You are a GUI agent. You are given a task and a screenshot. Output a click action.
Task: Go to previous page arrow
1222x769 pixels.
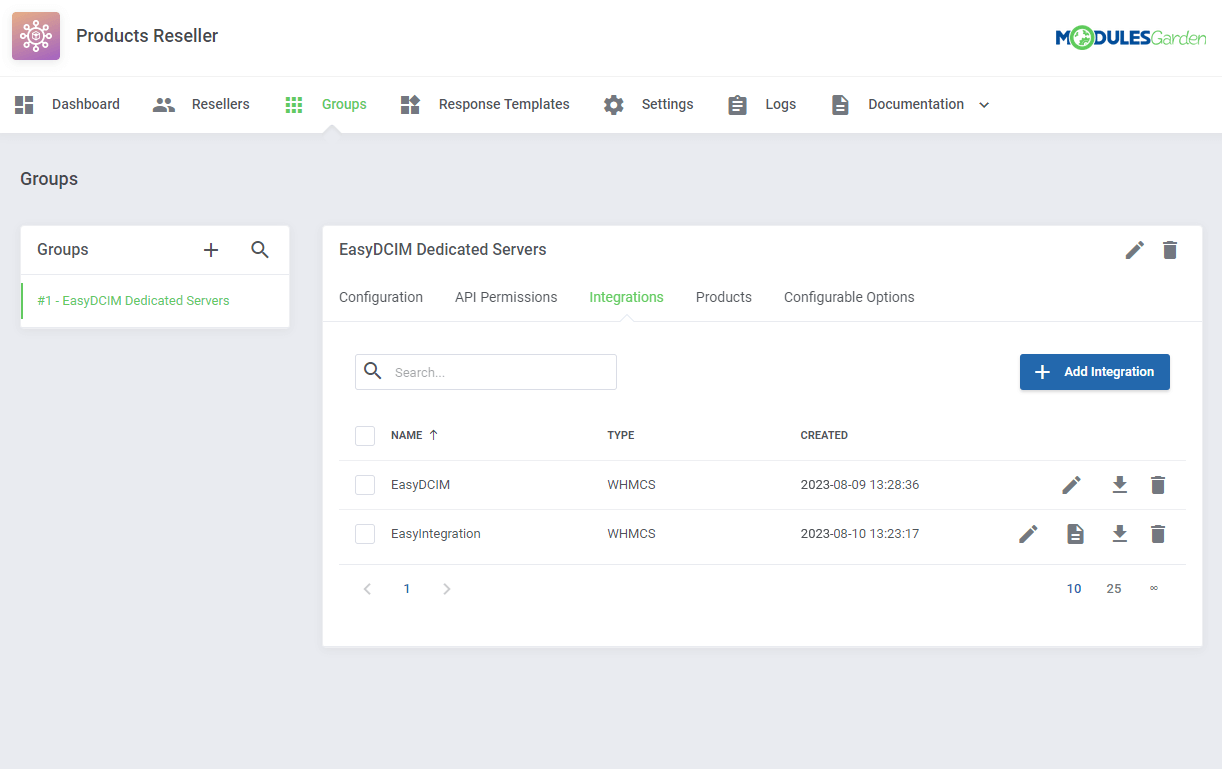tap(367, 589)
